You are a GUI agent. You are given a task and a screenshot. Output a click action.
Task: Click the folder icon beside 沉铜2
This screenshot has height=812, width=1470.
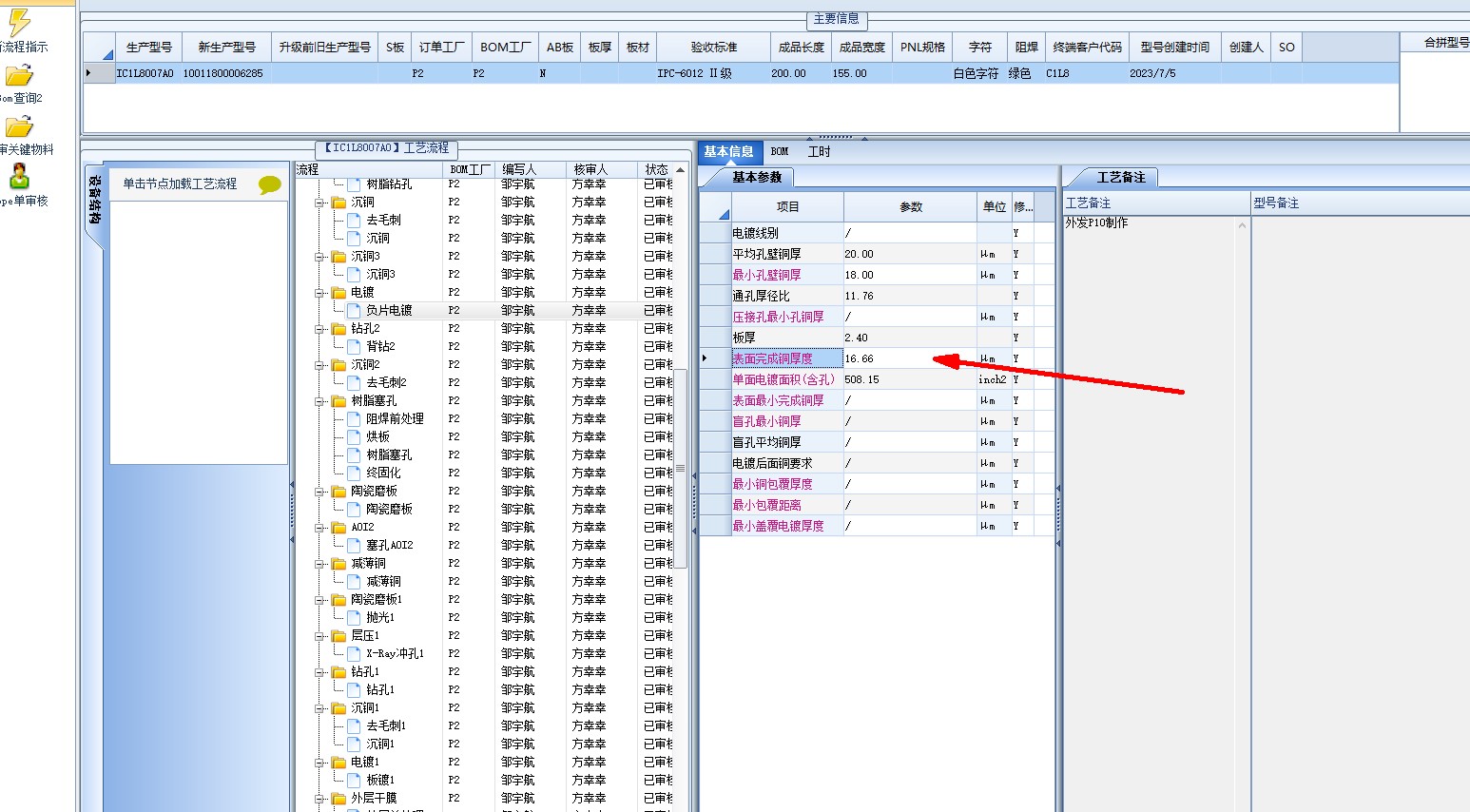pyautogui.click(x=338, y=365)
